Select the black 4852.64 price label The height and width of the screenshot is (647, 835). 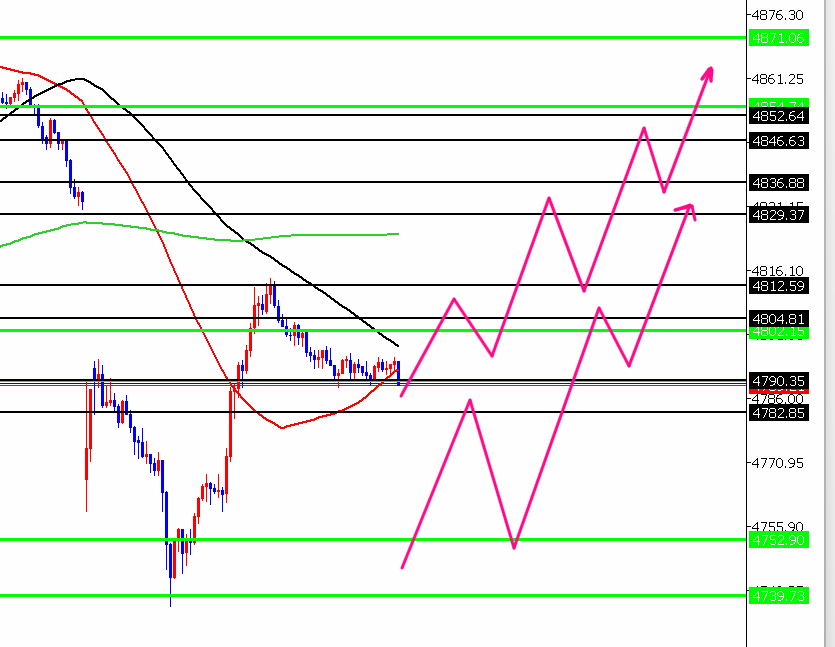point(778,116)
